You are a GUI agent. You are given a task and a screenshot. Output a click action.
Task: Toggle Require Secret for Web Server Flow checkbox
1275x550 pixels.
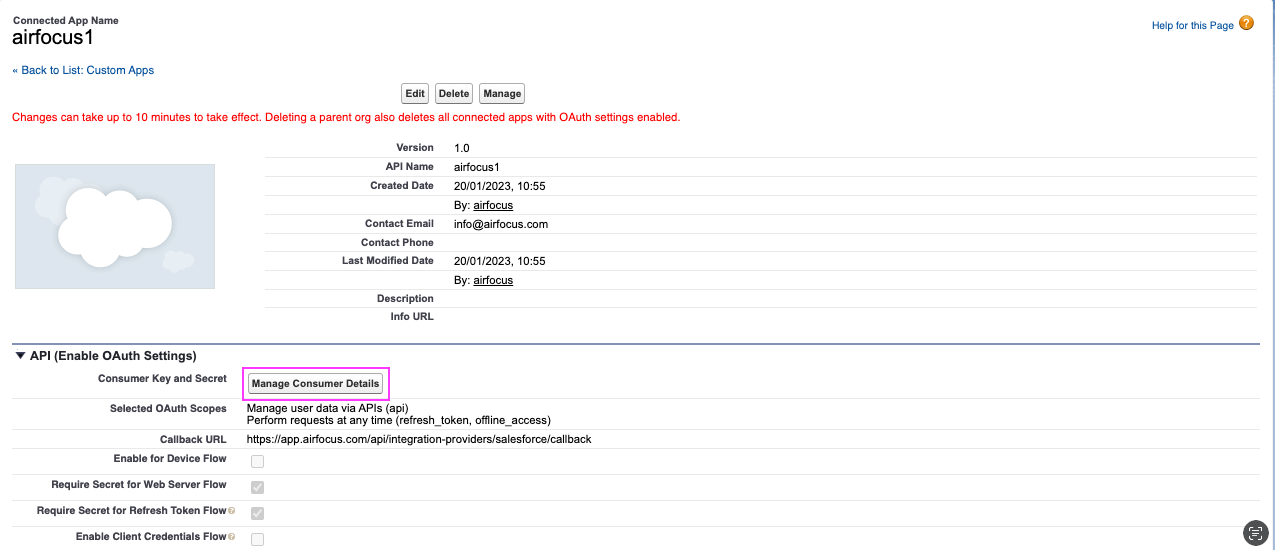[258, 487]
